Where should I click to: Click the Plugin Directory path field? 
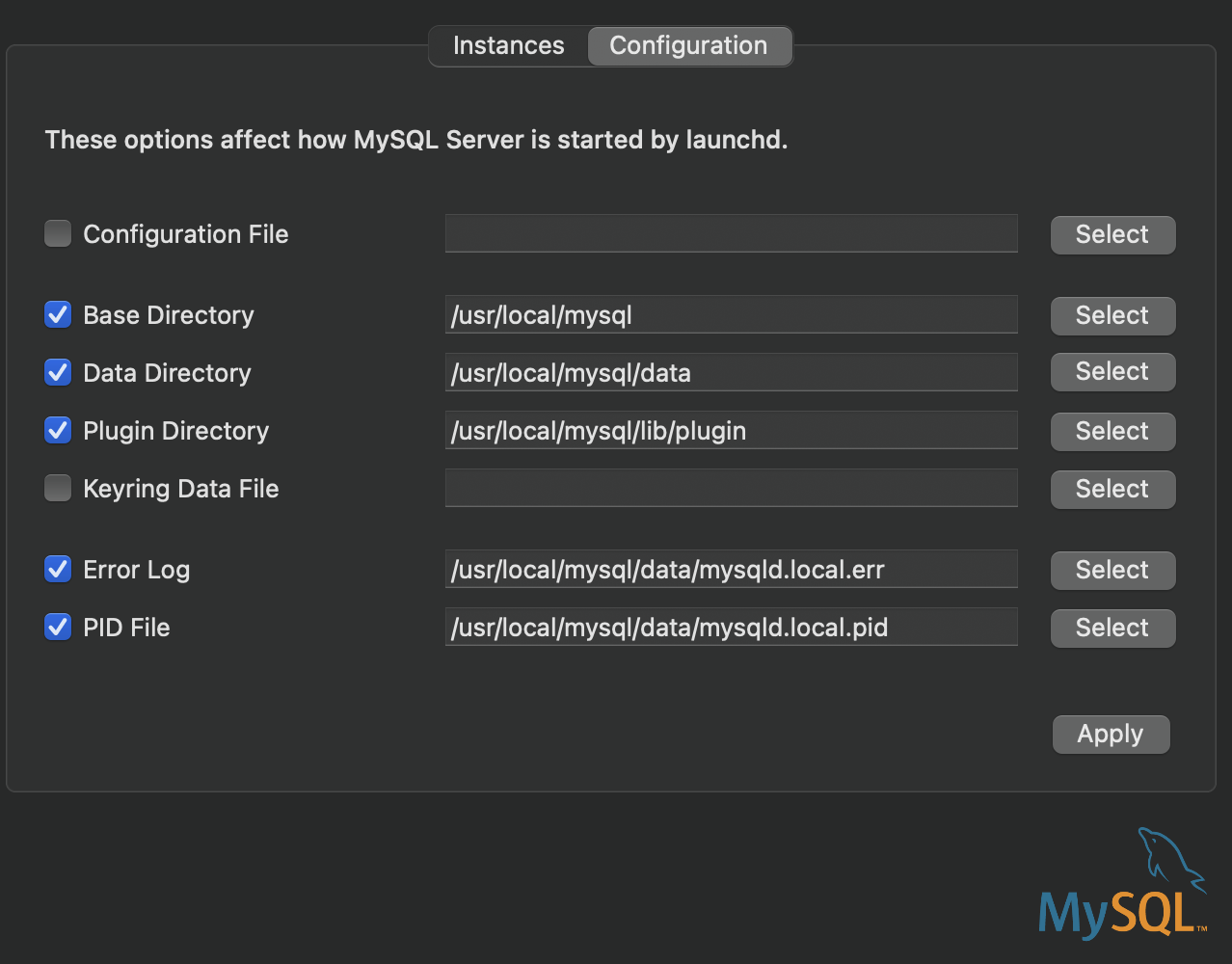pyautogui.click(x=731, y=430)
